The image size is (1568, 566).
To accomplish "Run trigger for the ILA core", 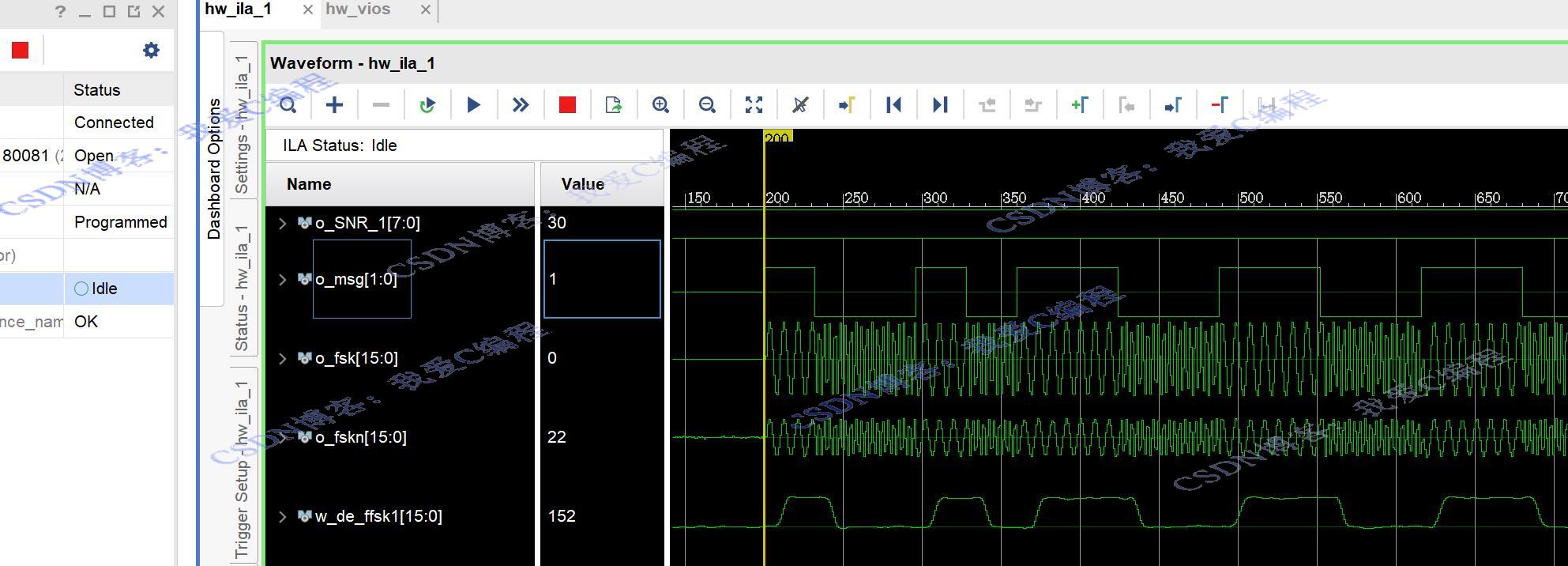I will tap(474, 105).
